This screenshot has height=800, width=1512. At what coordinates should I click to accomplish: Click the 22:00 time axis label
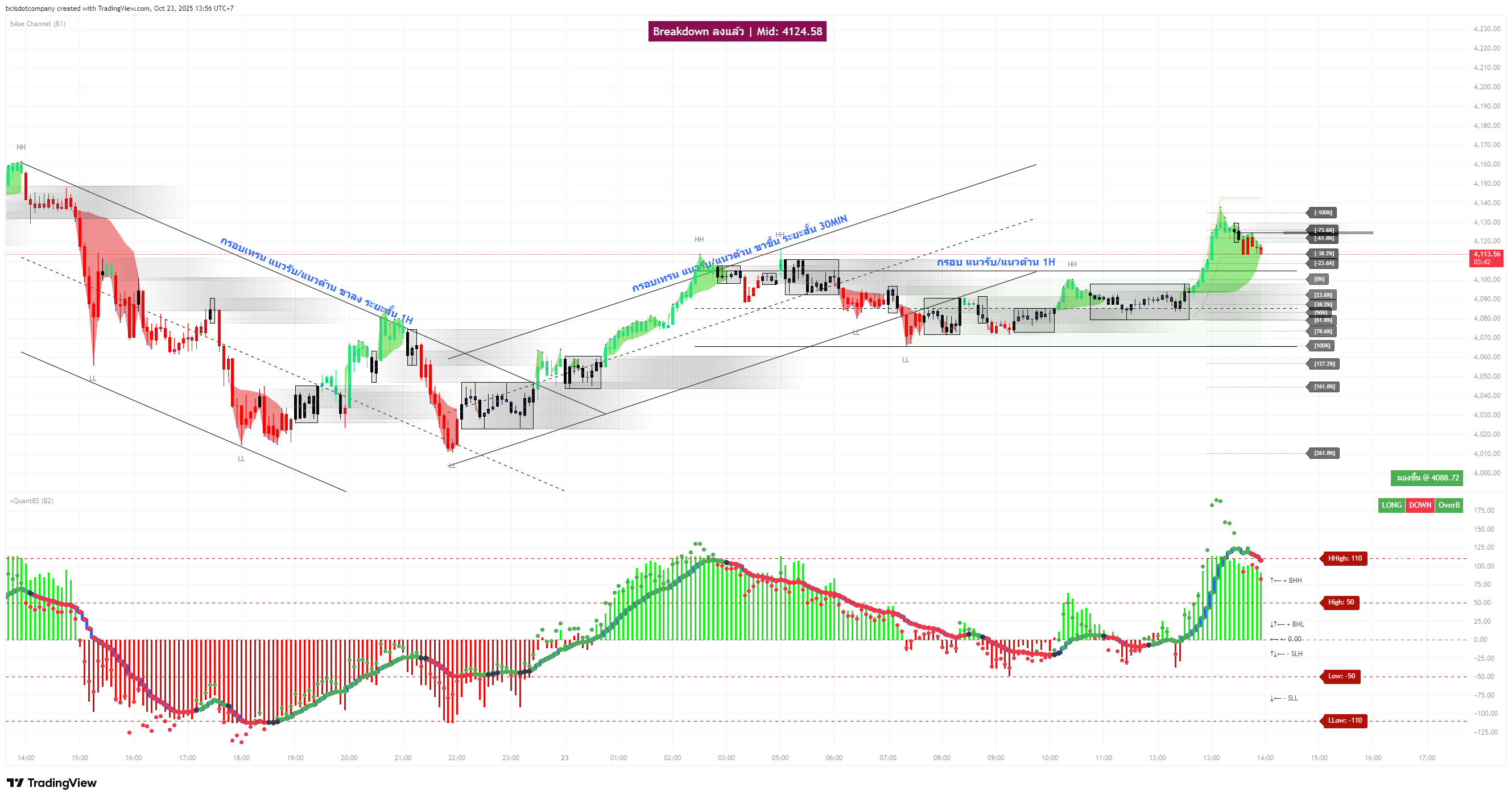tap(457, 758)
